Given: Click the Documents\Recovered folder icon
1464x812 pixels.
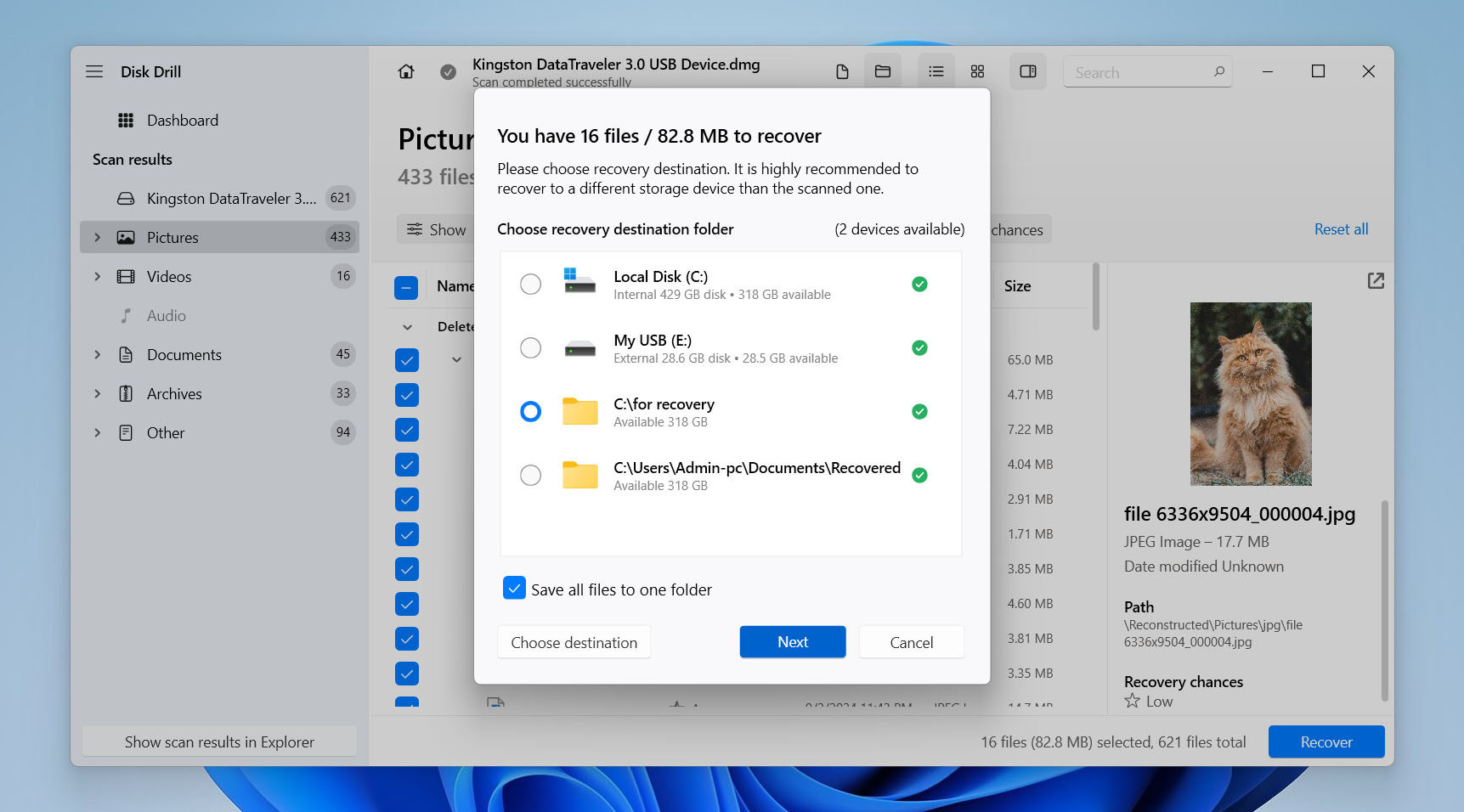Looking at the screenshot, I should (580, 475).
